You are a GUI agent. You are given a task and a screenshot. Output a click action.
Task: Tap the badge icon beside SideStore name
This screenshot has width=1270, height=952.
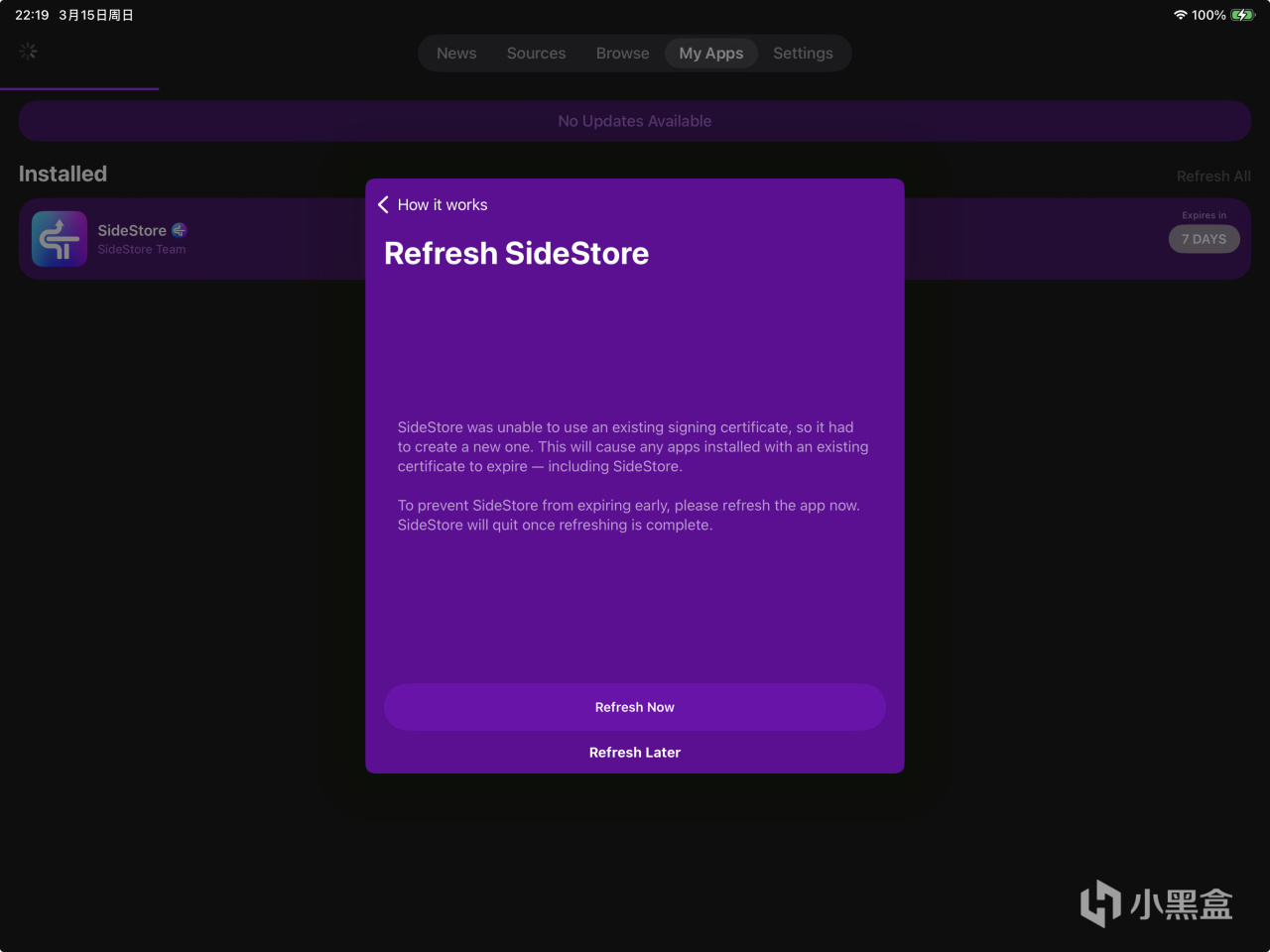click(180, 230)
